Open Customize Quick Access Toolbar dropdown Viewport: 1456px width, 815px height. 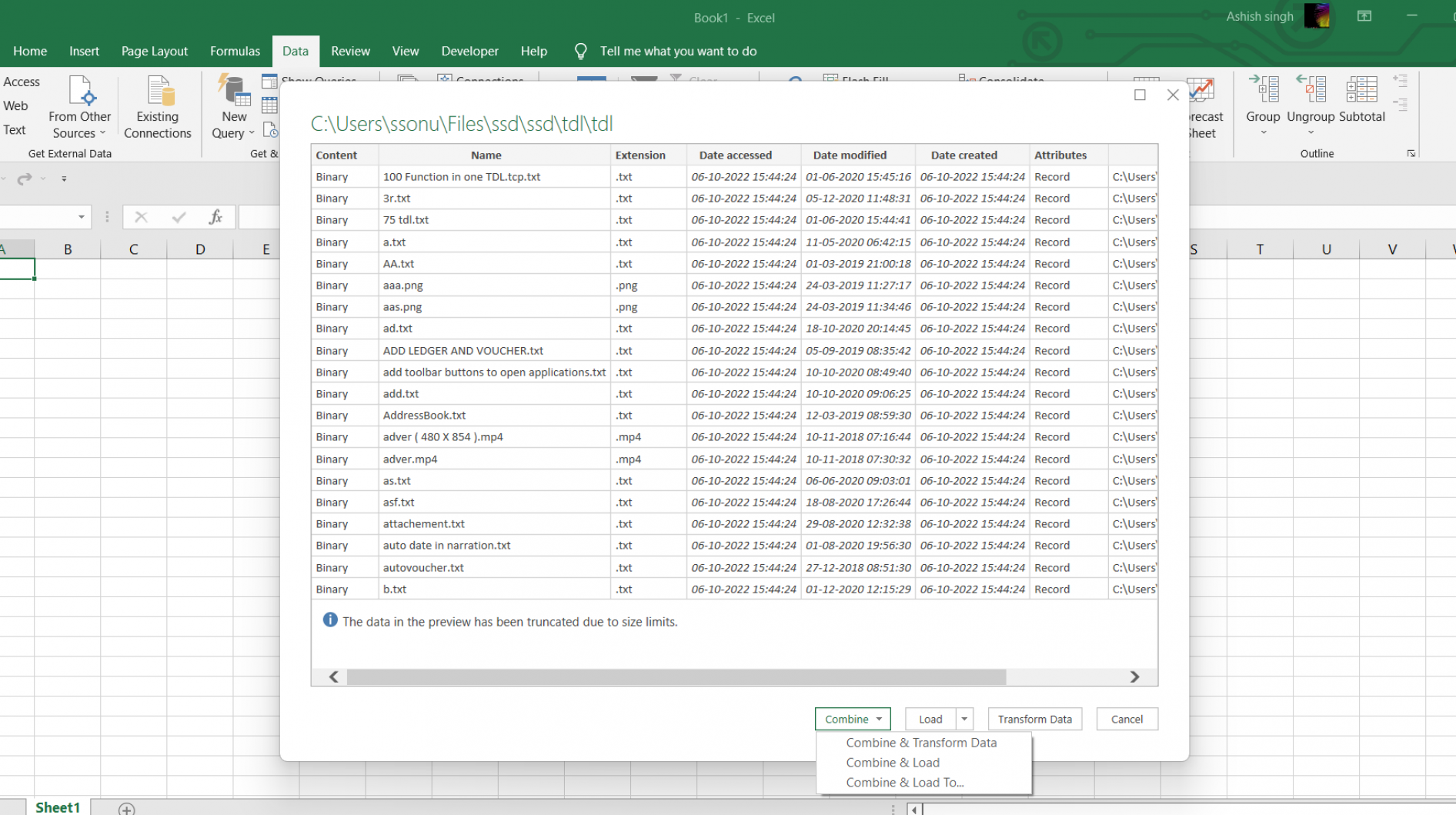(64, 179)
